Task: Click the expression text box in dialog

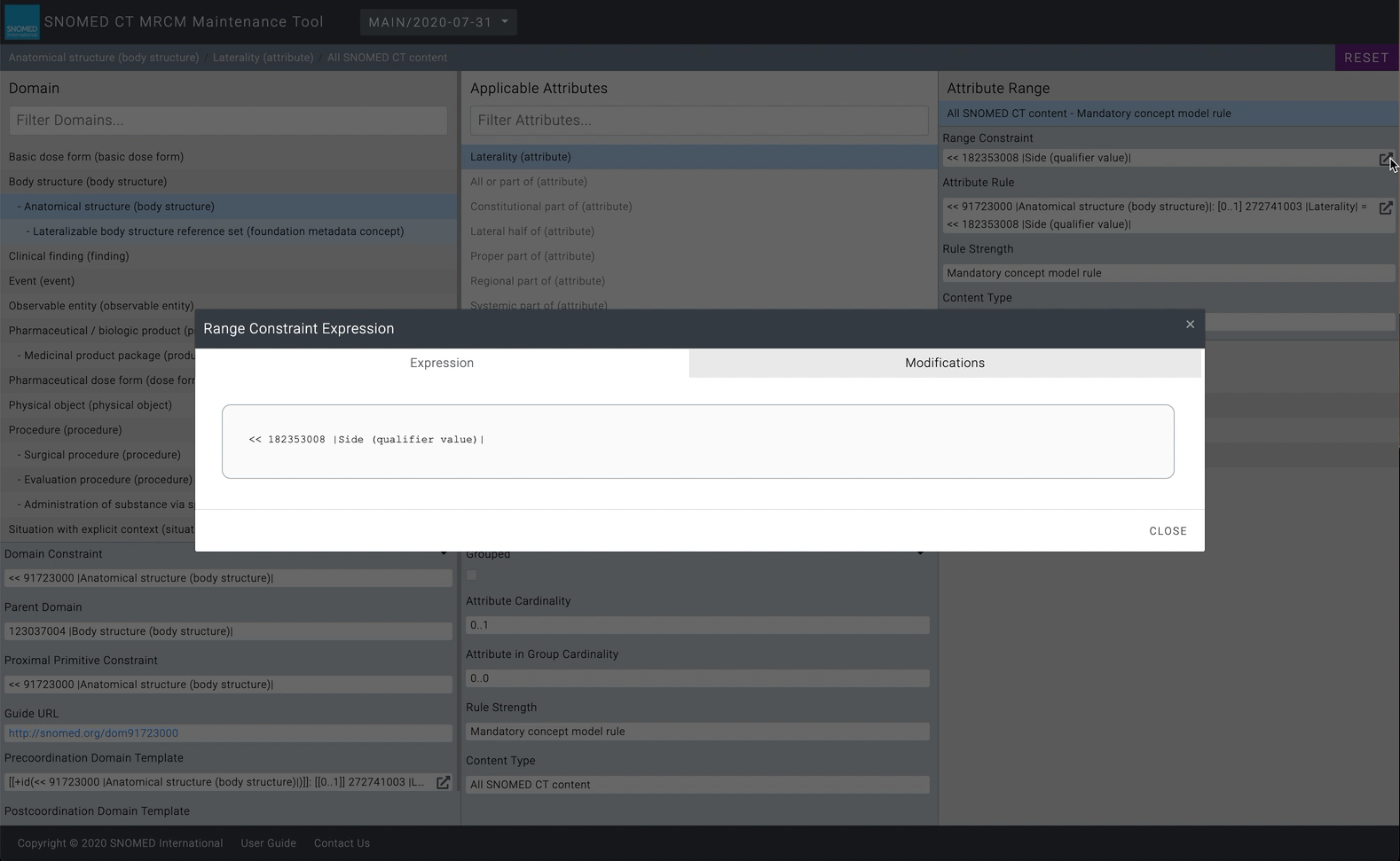Action: (697, 442)
